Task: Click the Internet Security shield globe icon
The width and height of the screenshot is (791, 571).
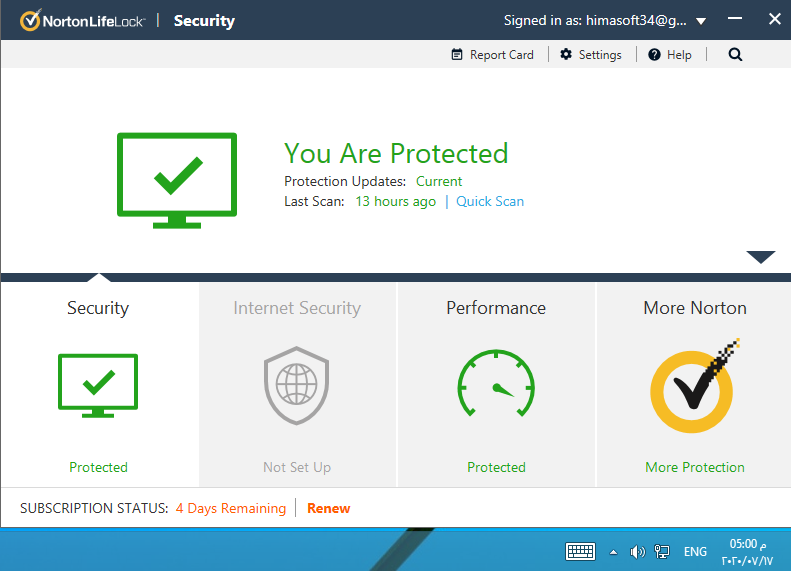Action: click(297, 385)
